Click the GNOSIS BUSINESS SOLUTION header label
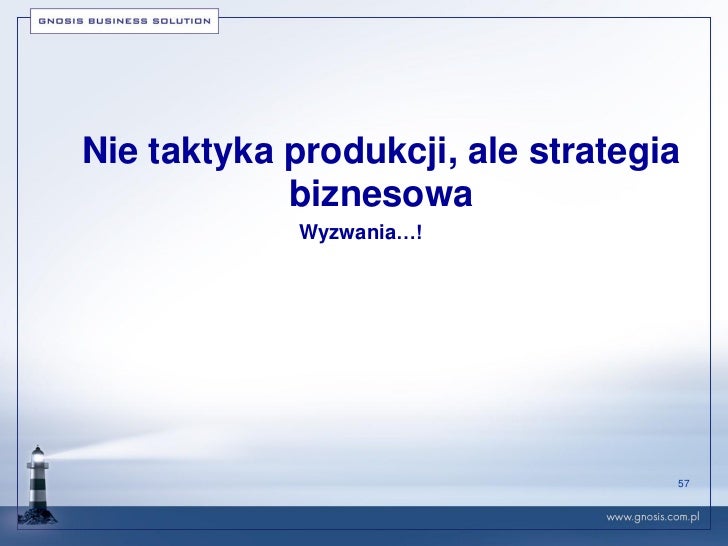Image resolution: width=728 pixels, height=546 pixels. pyautogui.click(x=124, y=21)
